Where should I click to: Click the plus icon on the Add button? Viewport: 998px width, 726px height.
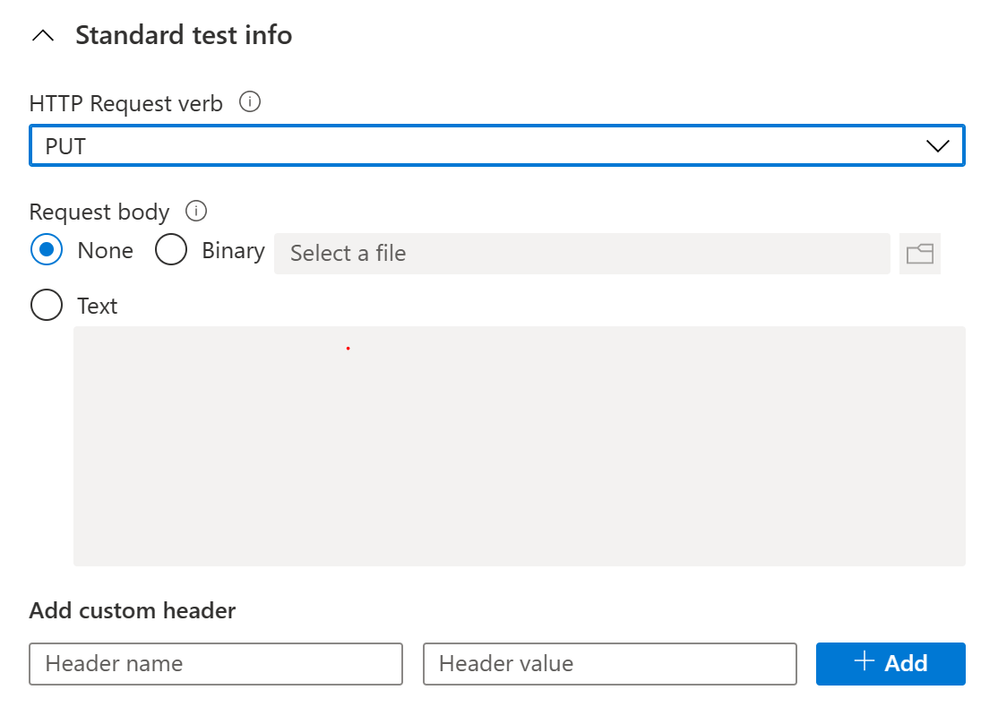(x=865, y=662)
